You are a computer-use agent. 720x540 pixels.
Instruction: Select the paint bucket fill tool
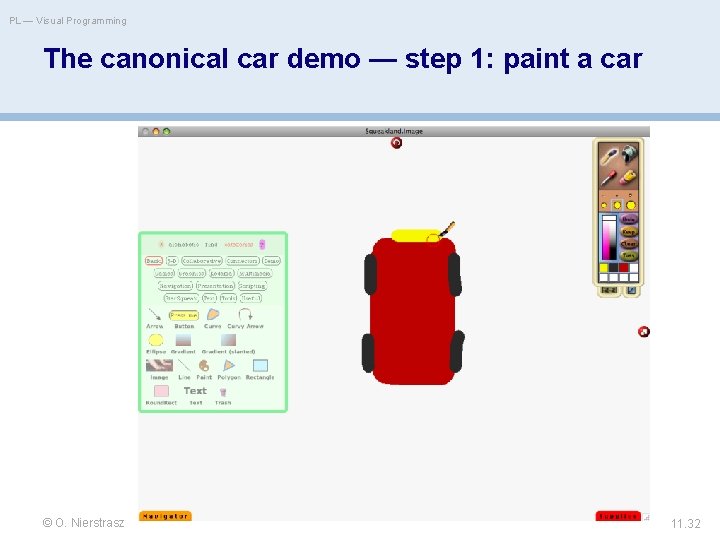pos(630,155)
